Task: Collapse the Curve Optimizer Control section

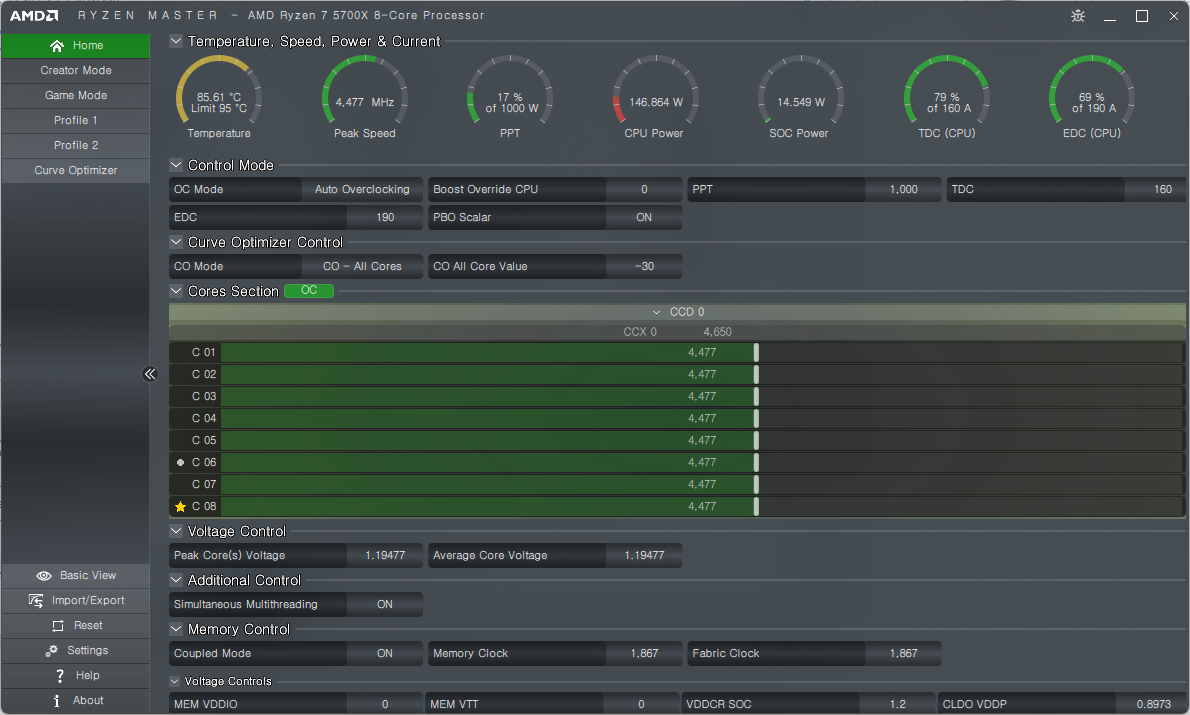Action: click(176, 242)
